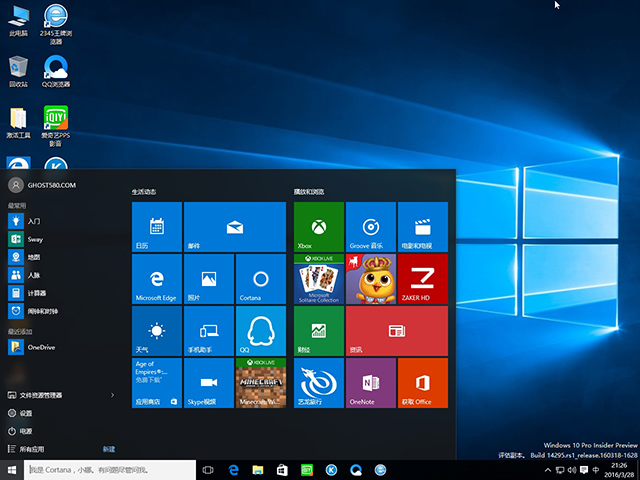Launch Microsoft Edge from the Start tiles
This screenshot has width=640, height=480.
(156, 279)
